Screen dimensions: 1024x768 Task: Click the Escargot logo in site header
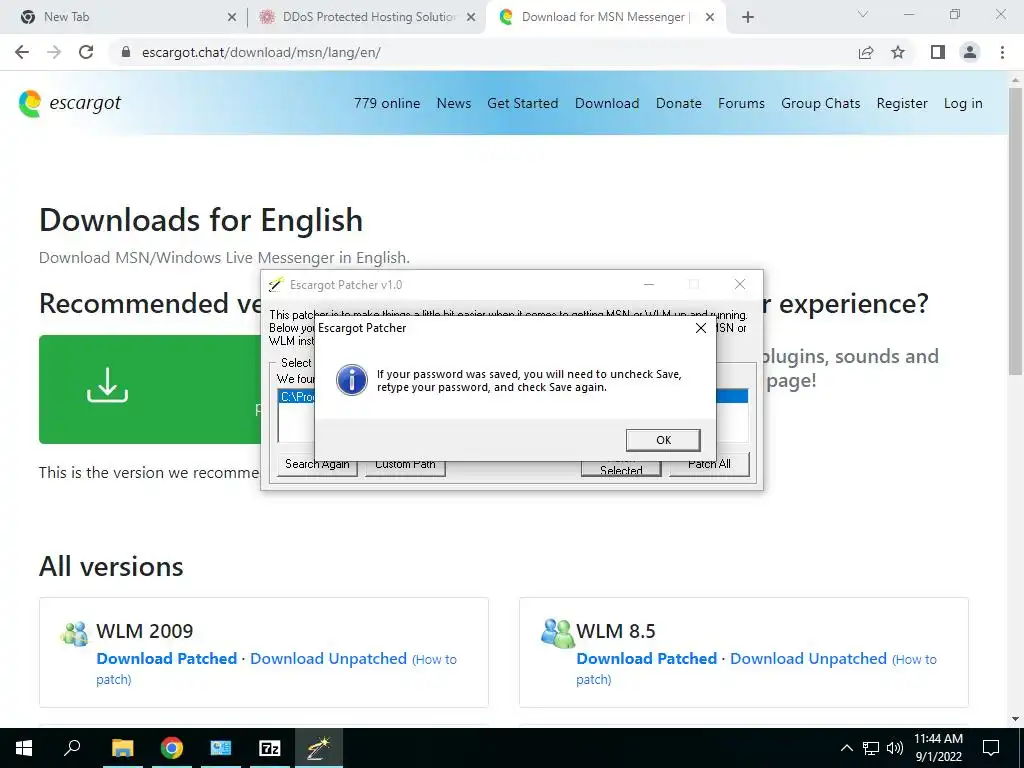[x=70, y=103]
